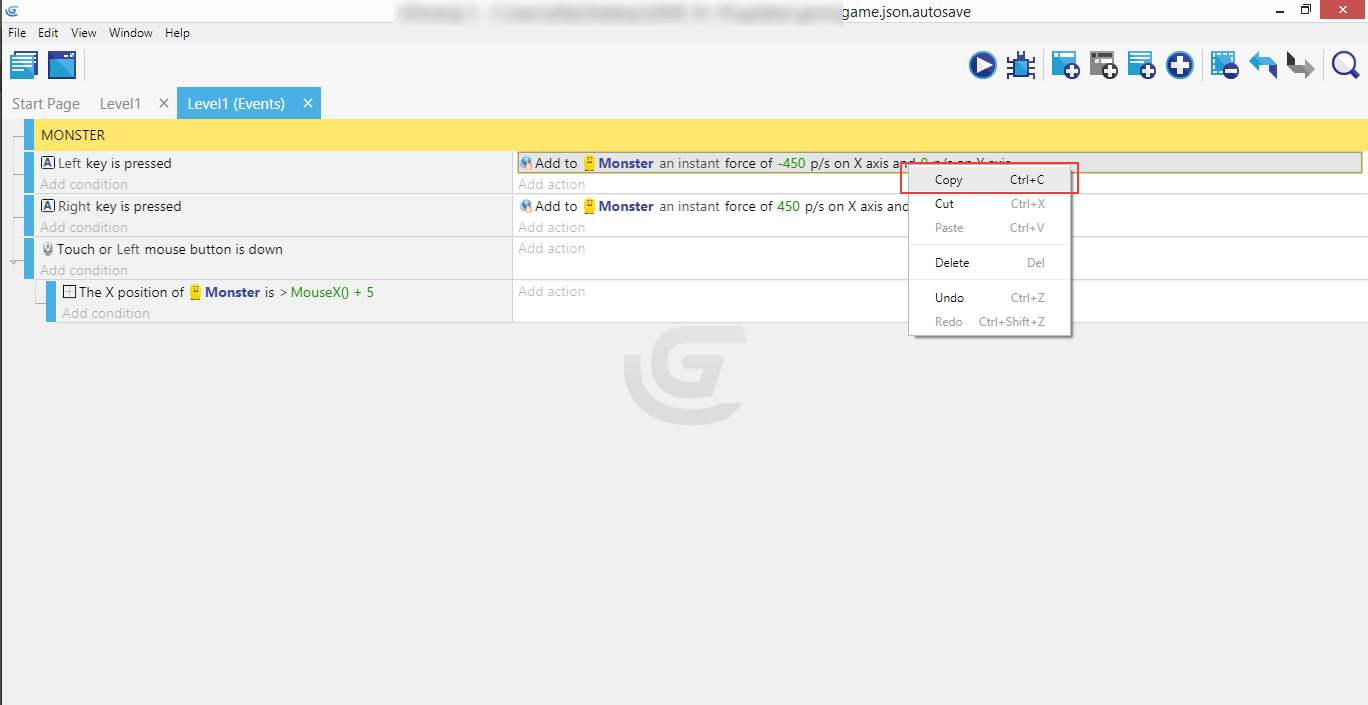Switch to the Level1 scene tab
This screenshot has height=705, width=1368.
coord(120,104)
